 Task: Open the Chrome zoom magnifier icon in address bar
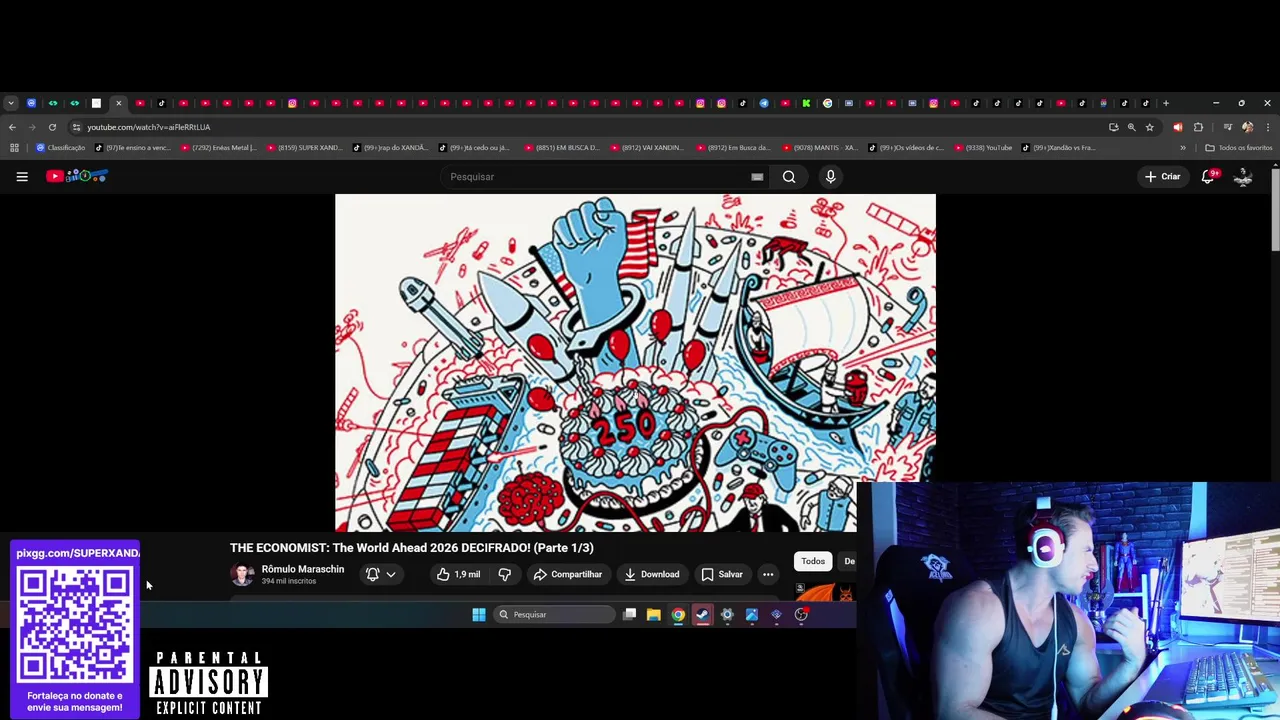pos(1132,127)
